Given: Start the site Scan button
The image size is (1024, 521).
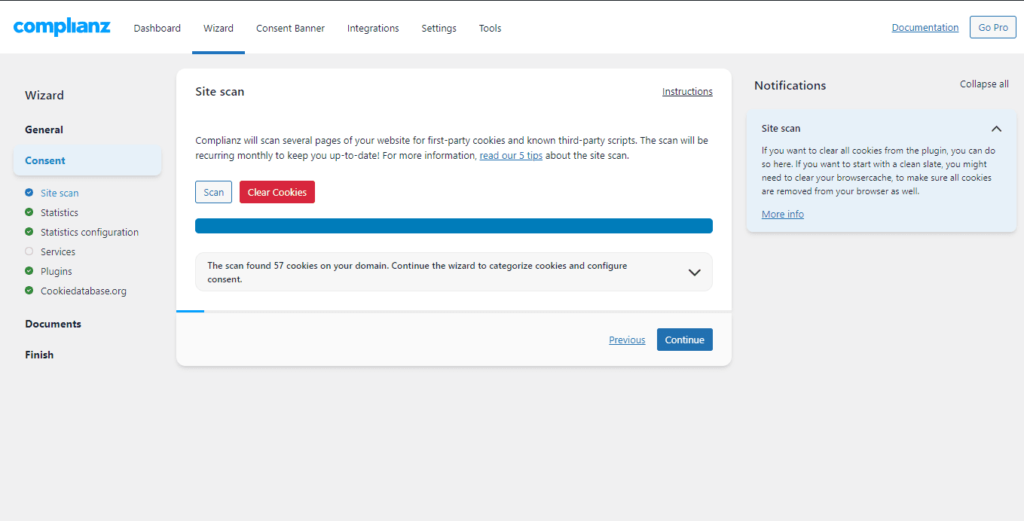Looking at the screenshot, I should [x=213, y=192].
